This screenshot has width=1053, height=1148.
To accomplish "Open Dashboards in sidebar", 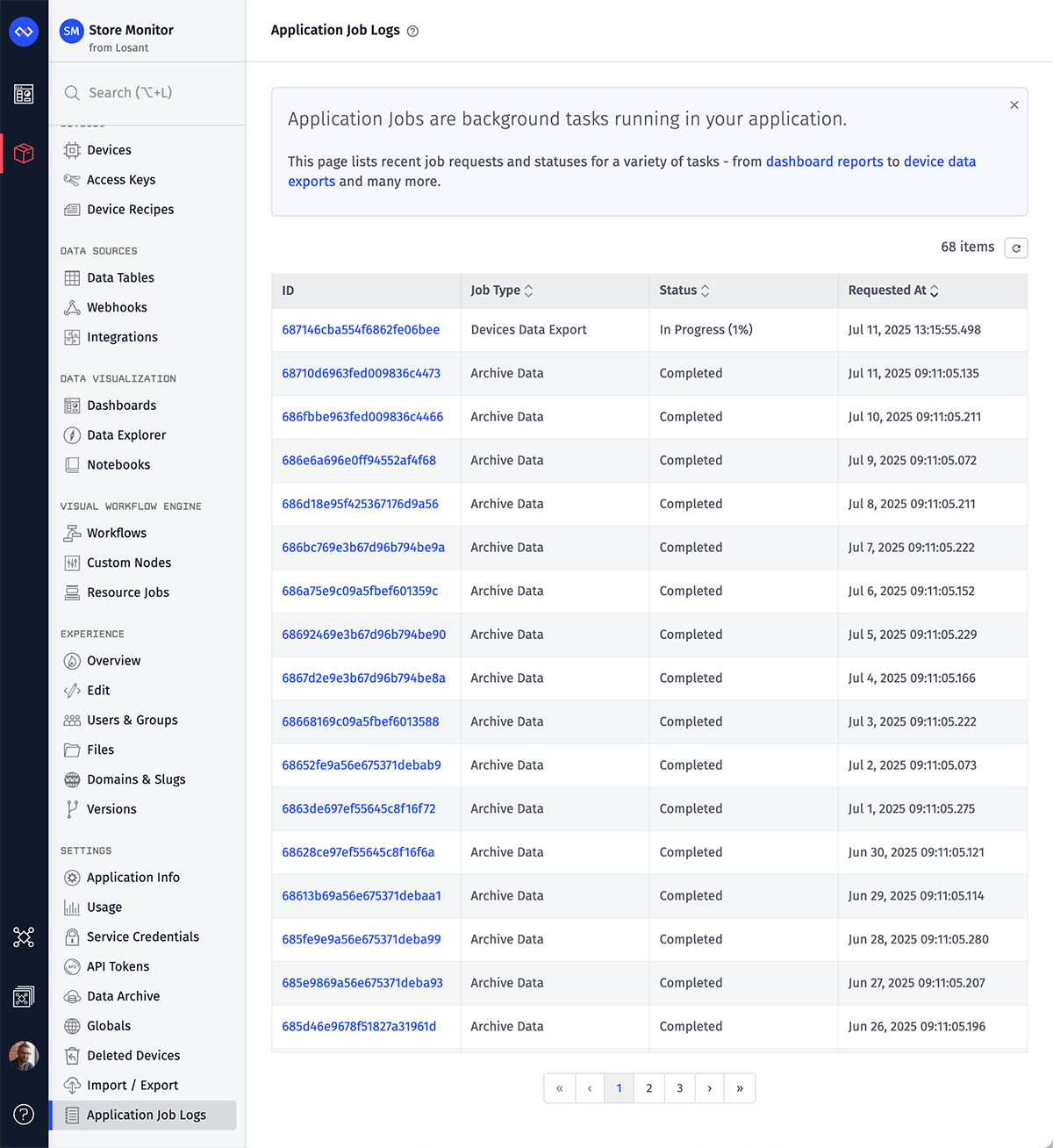I will (x=122, y=405).
